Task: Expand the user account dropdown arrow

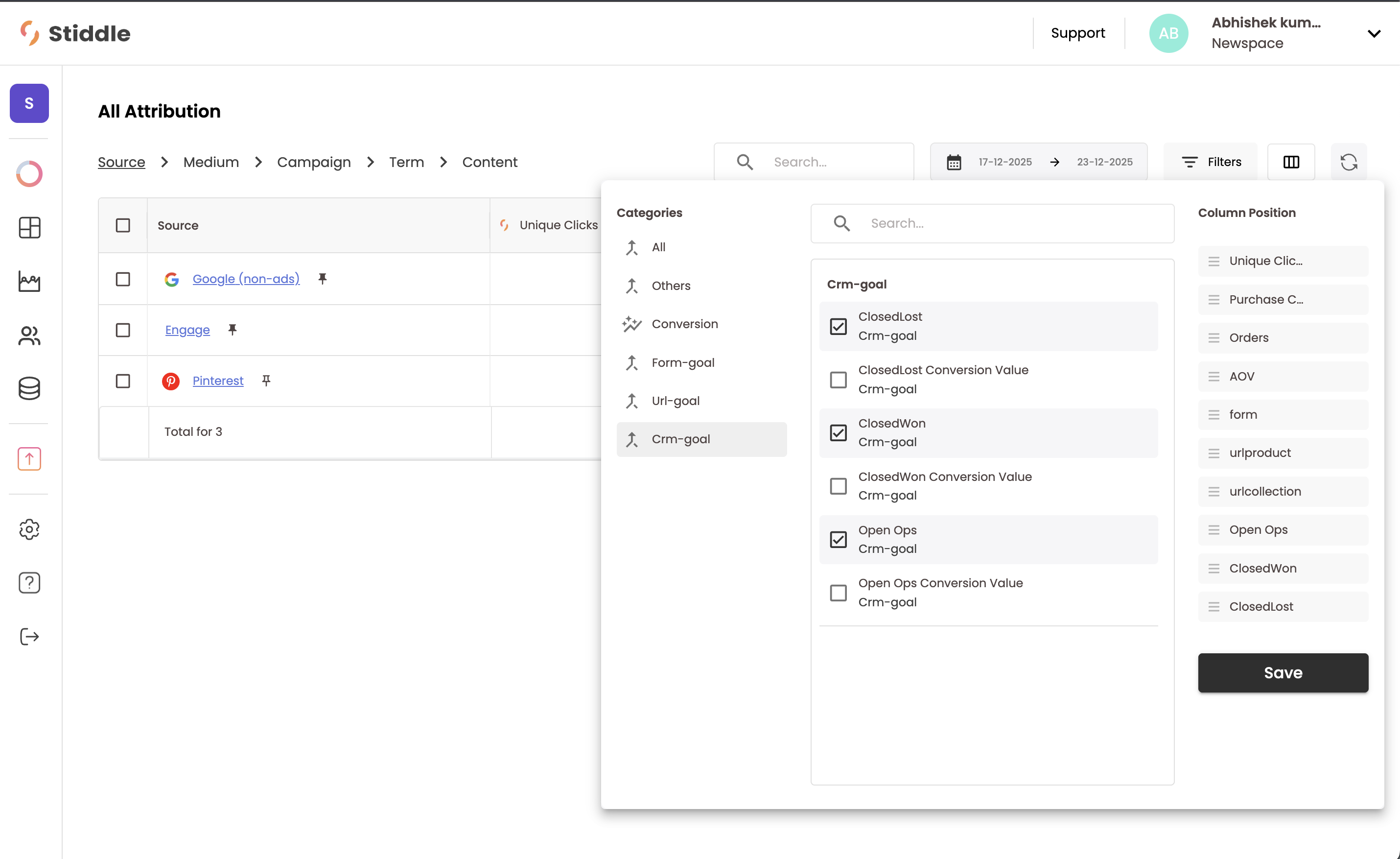Action: pyautogui.click(x=1373, y=33)
